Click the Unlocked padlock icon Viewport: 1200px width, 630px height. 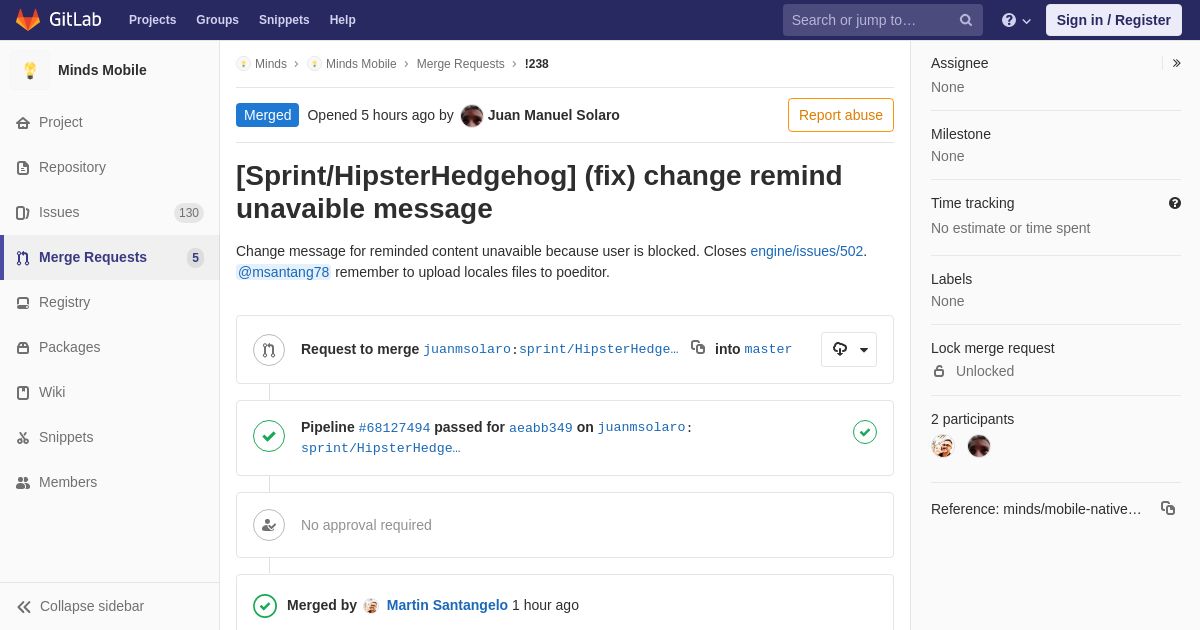pyautogui.click(x=939, y=371)
